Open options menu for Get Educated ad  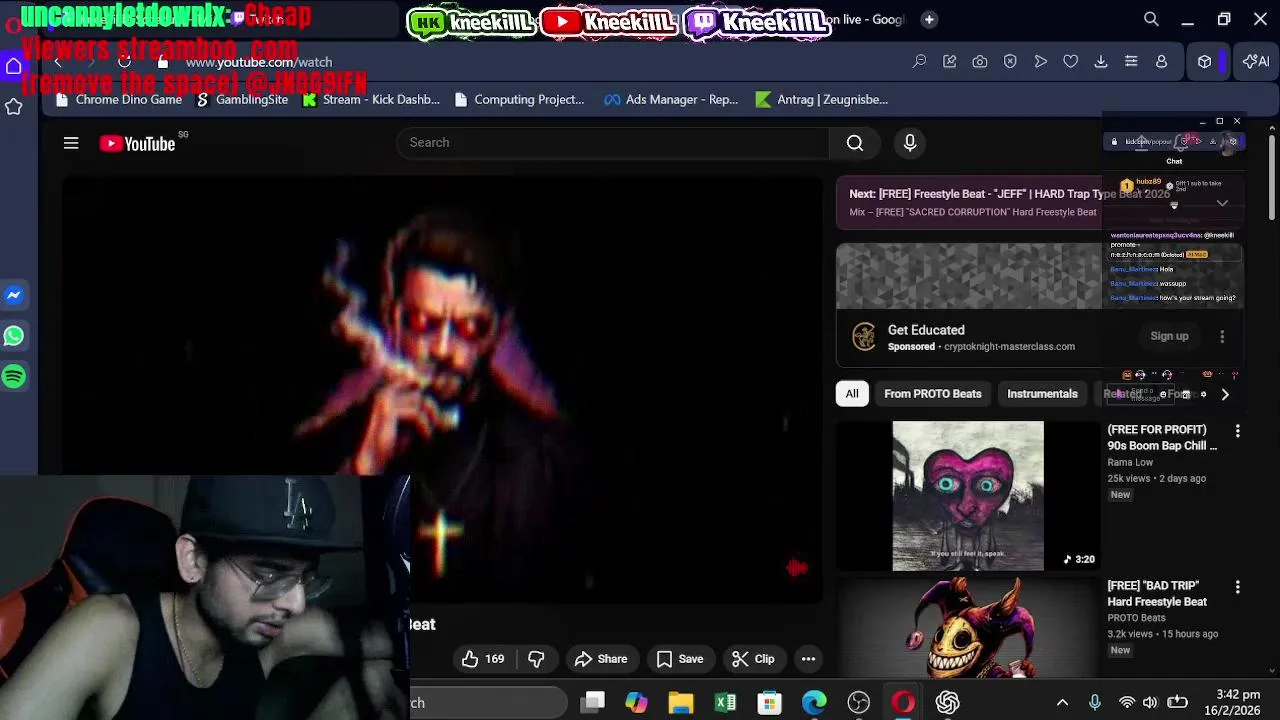click(1222, 336)
